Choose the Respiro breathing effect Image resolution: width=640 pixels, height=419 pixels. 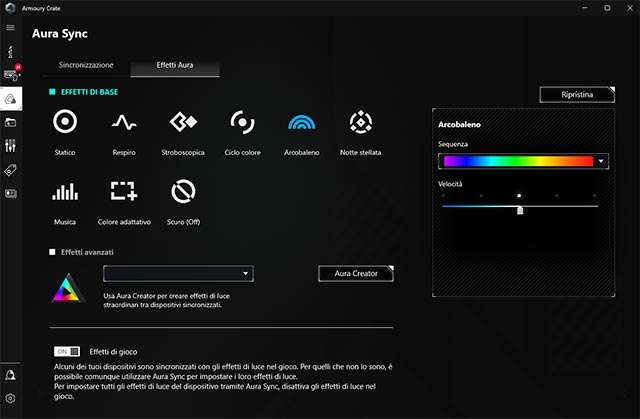124,122
